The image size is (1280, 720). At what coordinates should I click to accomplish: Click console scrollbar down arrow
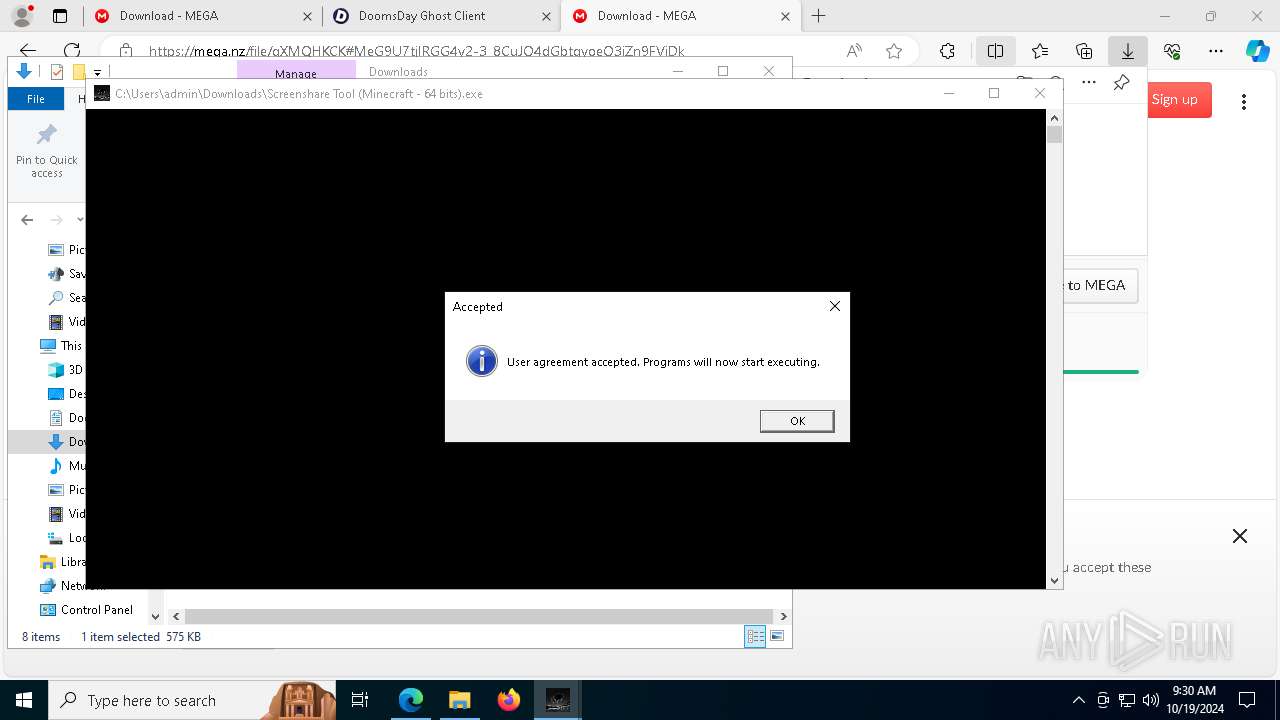(x=1054, y=581)
